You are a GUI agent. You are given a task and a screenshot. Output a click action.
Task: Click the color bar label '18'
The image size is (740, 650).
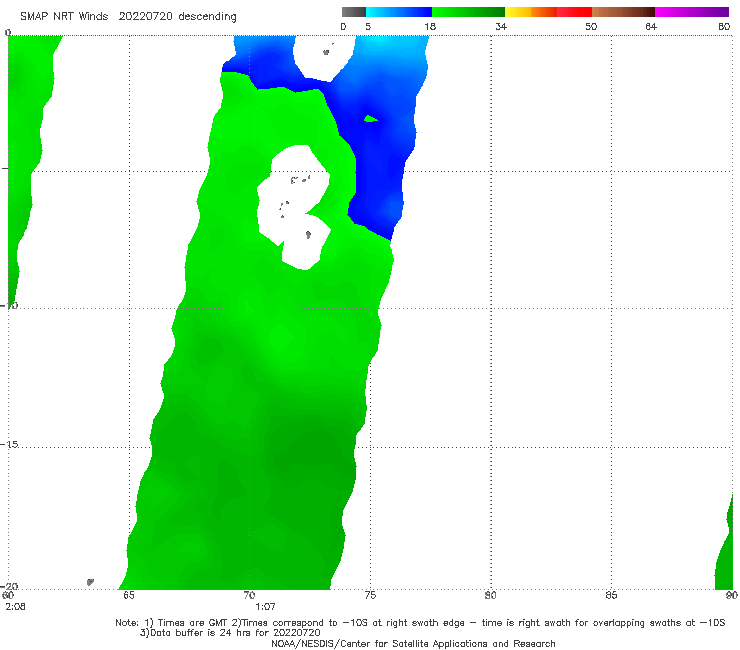430,26
